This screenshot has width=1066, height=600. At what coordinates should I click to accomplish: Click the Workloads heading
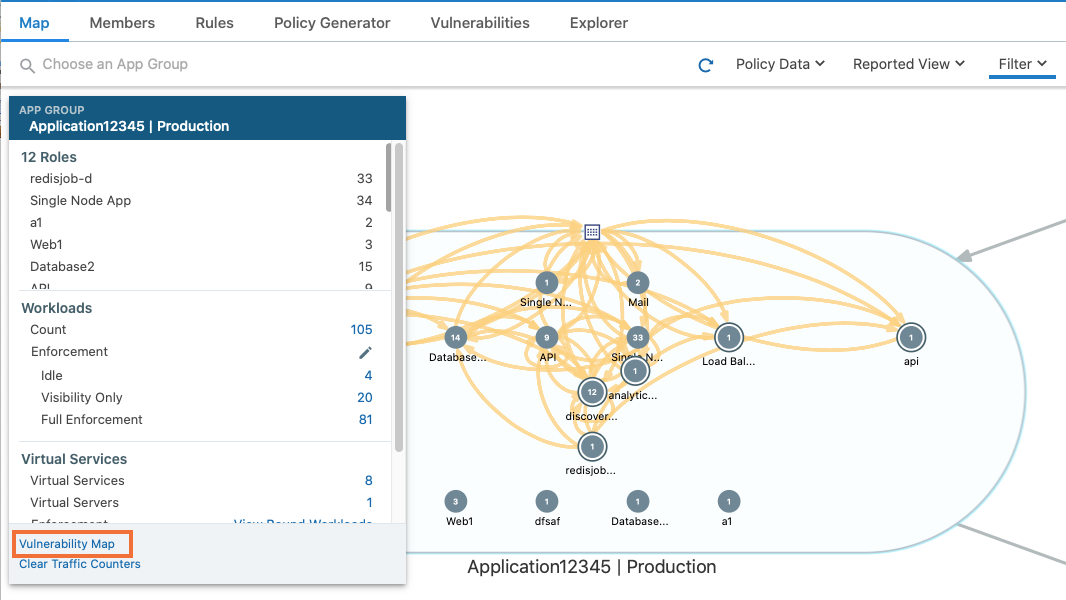click(56, 308)
